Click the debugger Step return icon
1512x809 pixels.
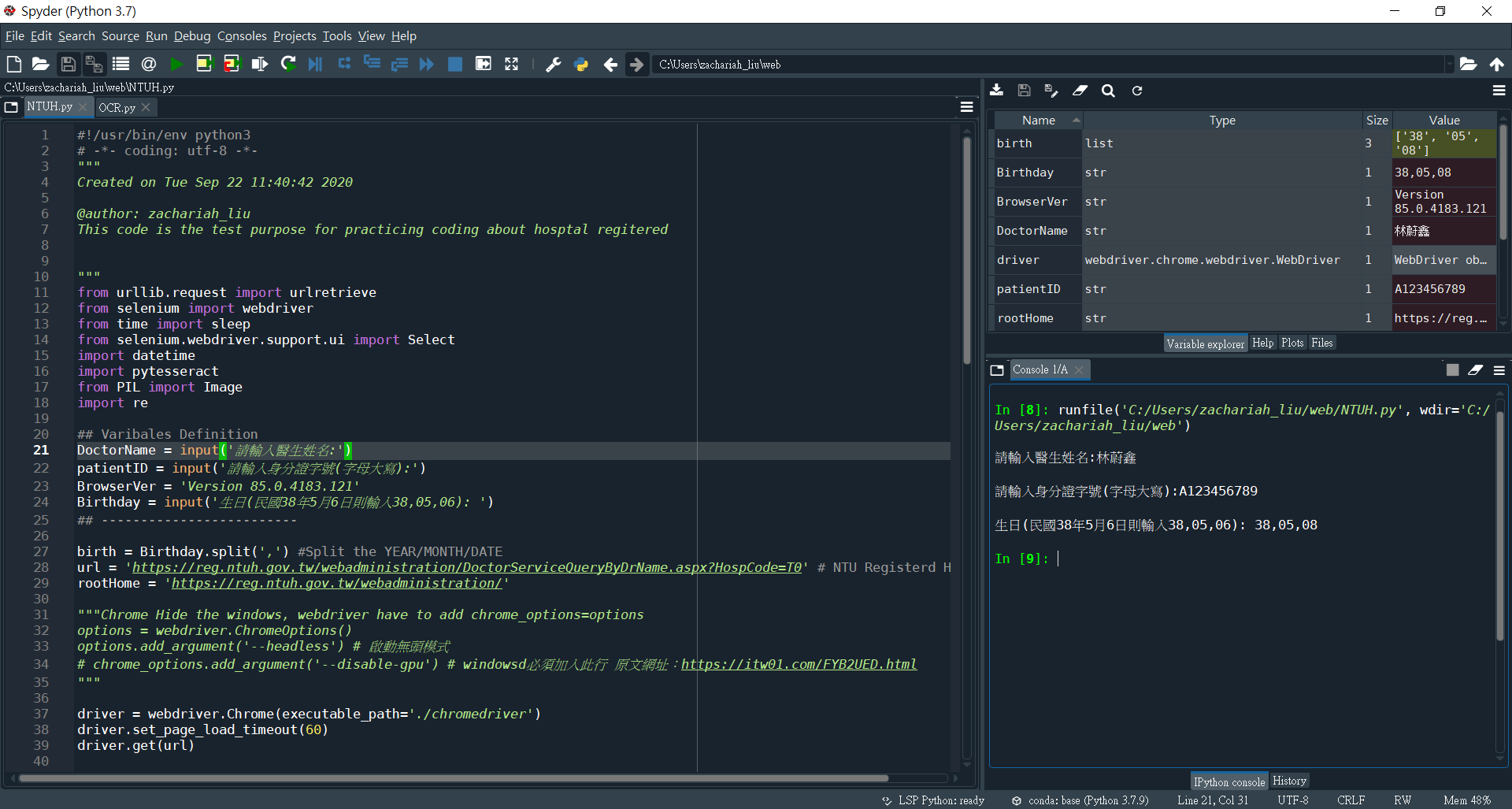point(399,64)
